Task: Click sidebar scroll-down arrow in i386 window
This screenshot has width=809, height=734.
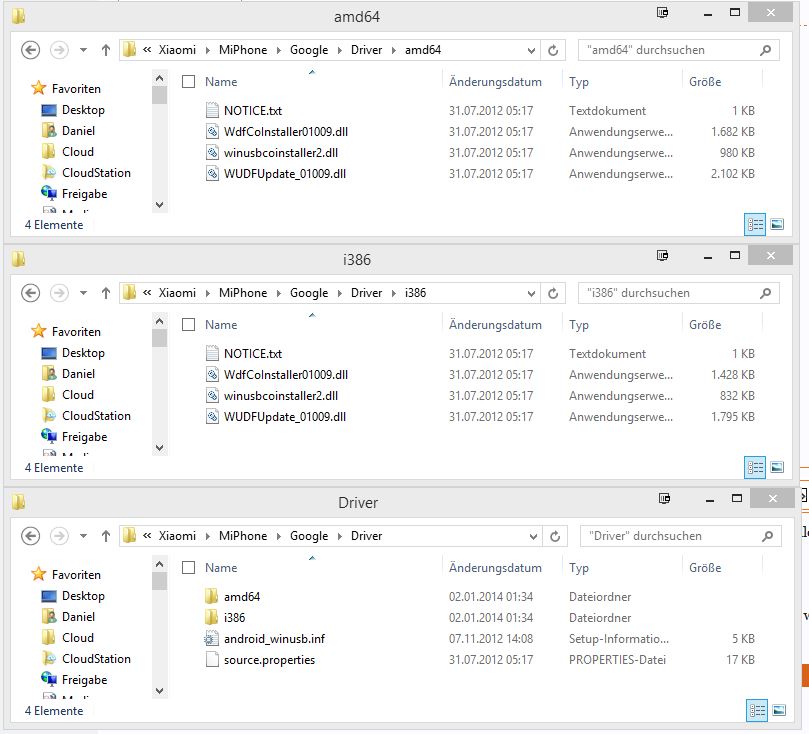Action: pos(159,448)
